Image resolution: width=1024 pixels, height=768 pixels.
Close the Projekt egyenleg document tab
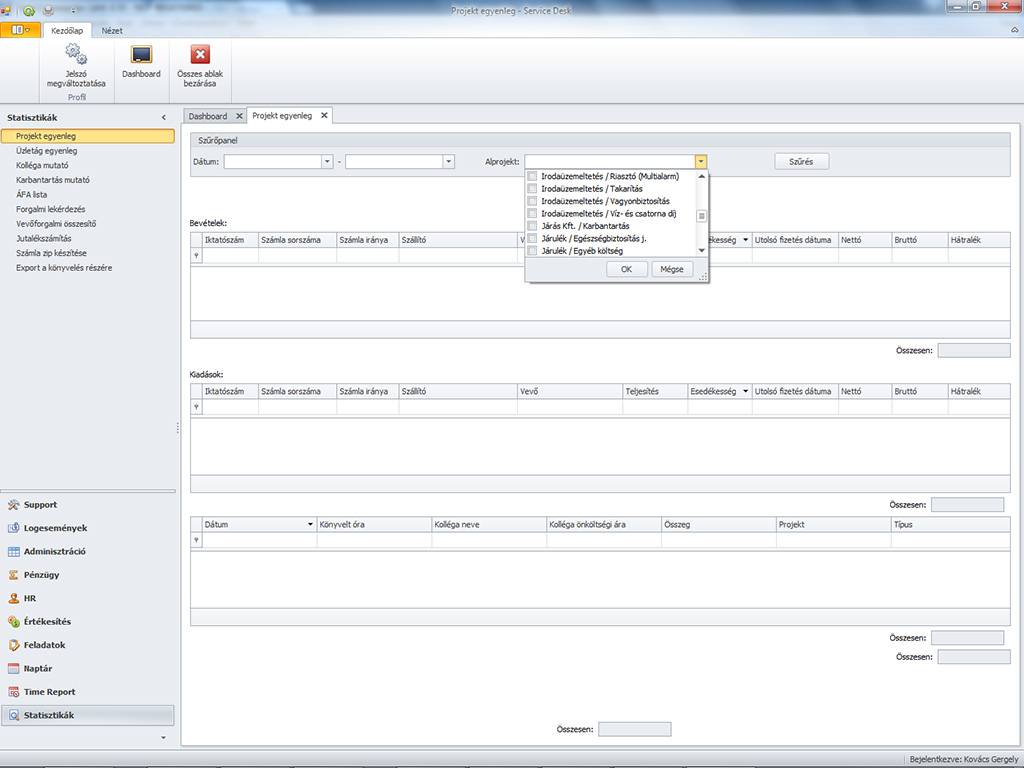pos(324,116)
